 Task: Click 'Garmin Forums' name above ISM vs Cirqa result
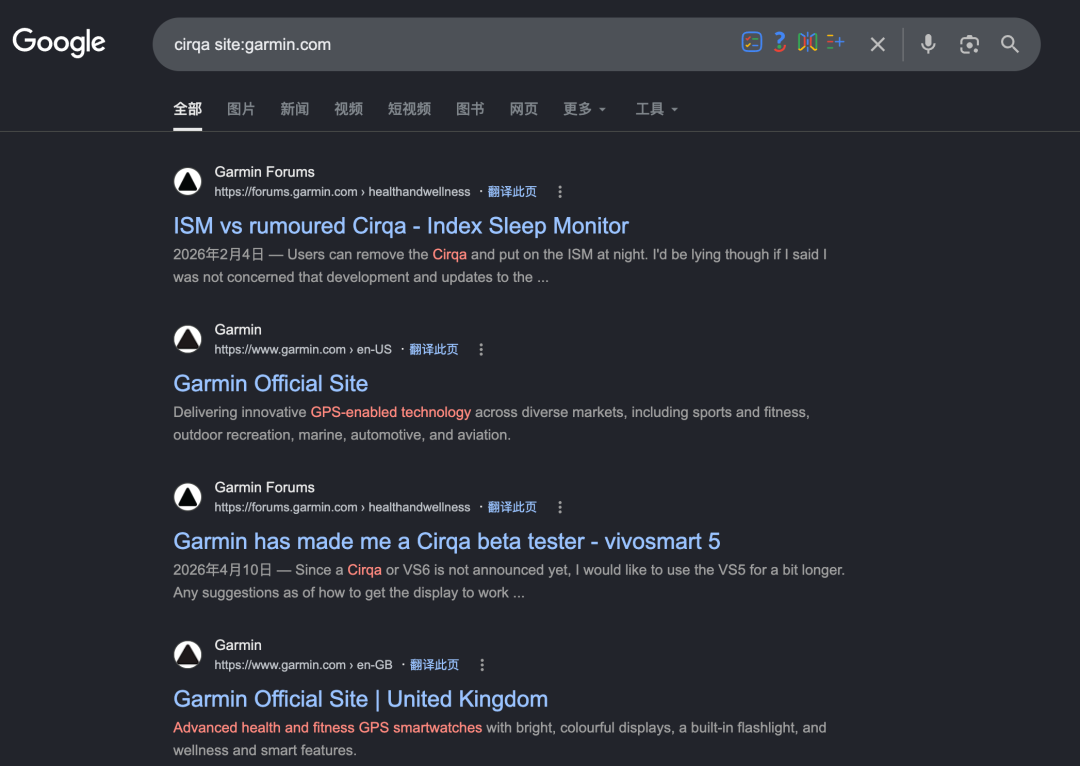coord(264,172)
